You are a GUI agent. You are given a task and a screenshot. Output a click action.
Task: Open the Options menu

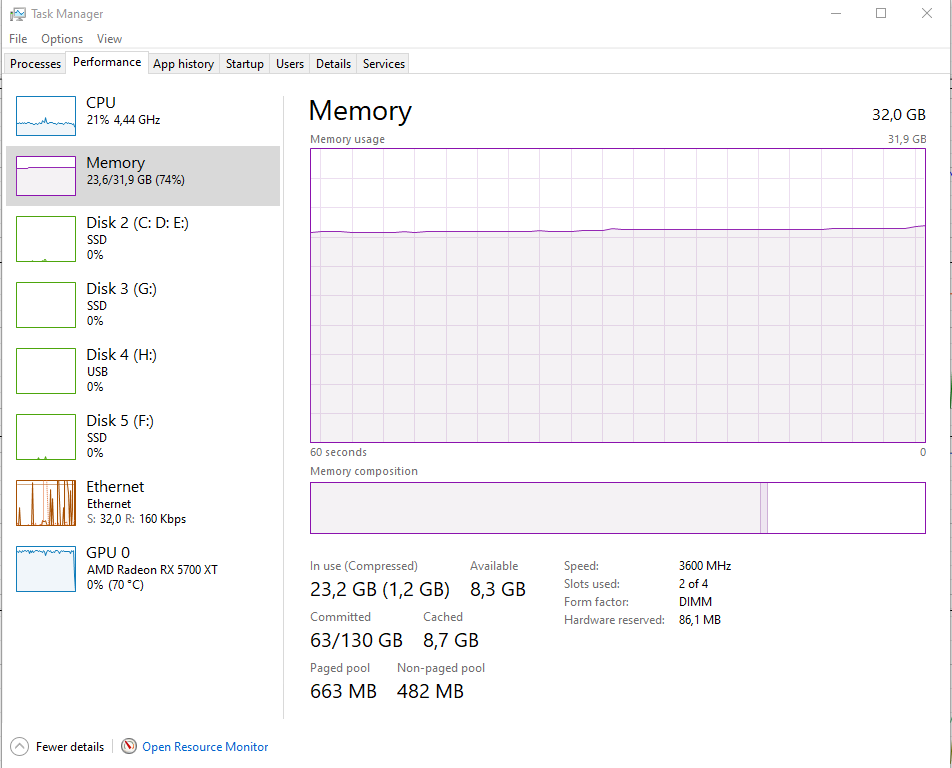coord(62,39)
